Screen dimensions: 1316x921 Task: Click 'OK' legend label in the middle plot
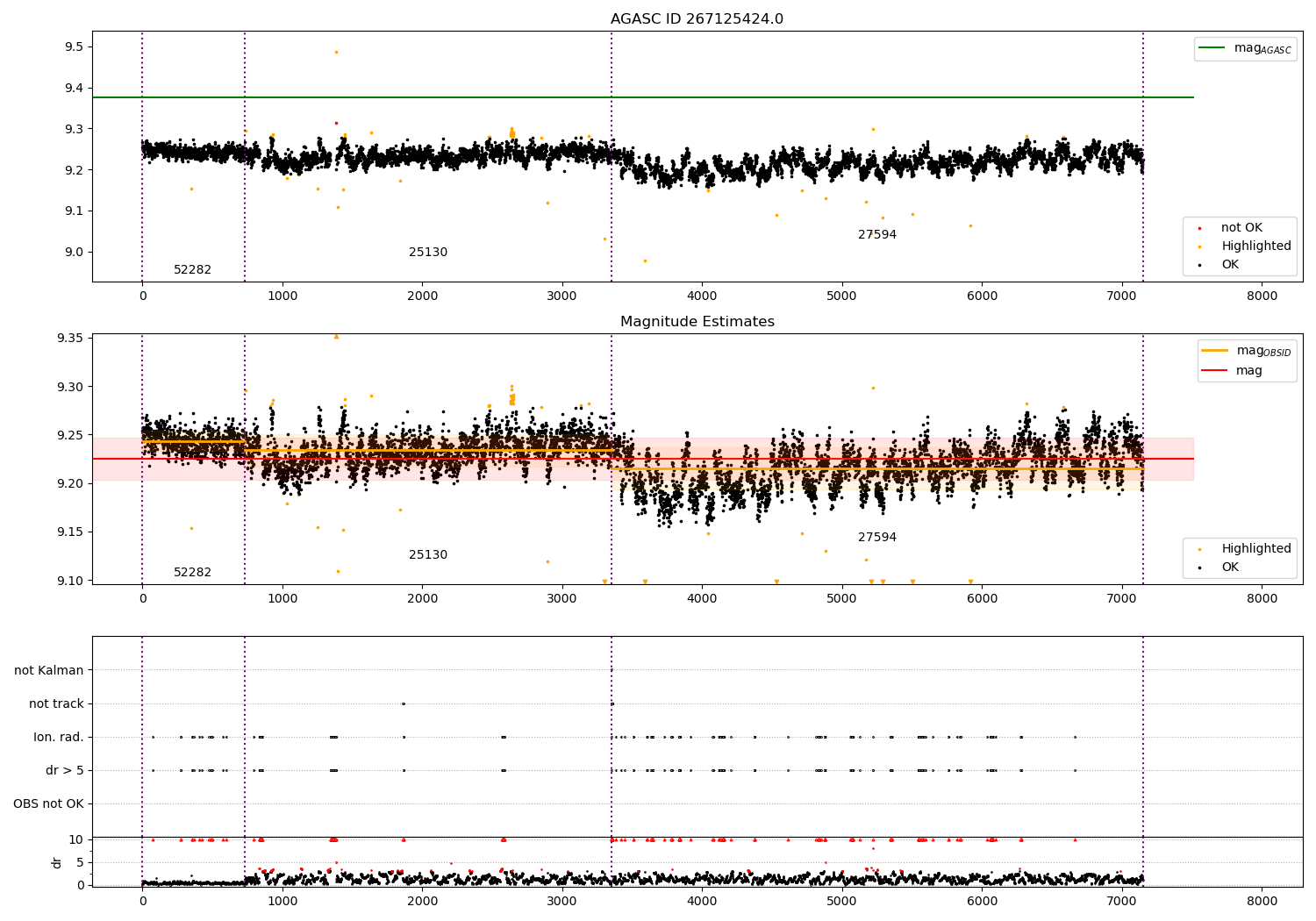tap(1230, 568)
